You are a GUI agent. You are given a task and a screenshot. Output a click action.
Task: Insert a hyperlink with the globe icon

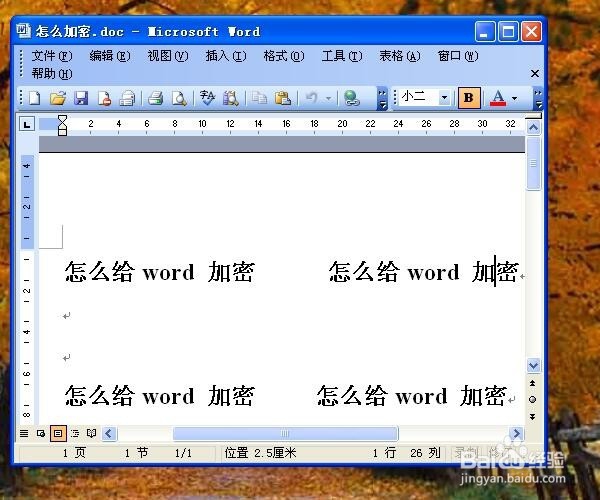351,98
